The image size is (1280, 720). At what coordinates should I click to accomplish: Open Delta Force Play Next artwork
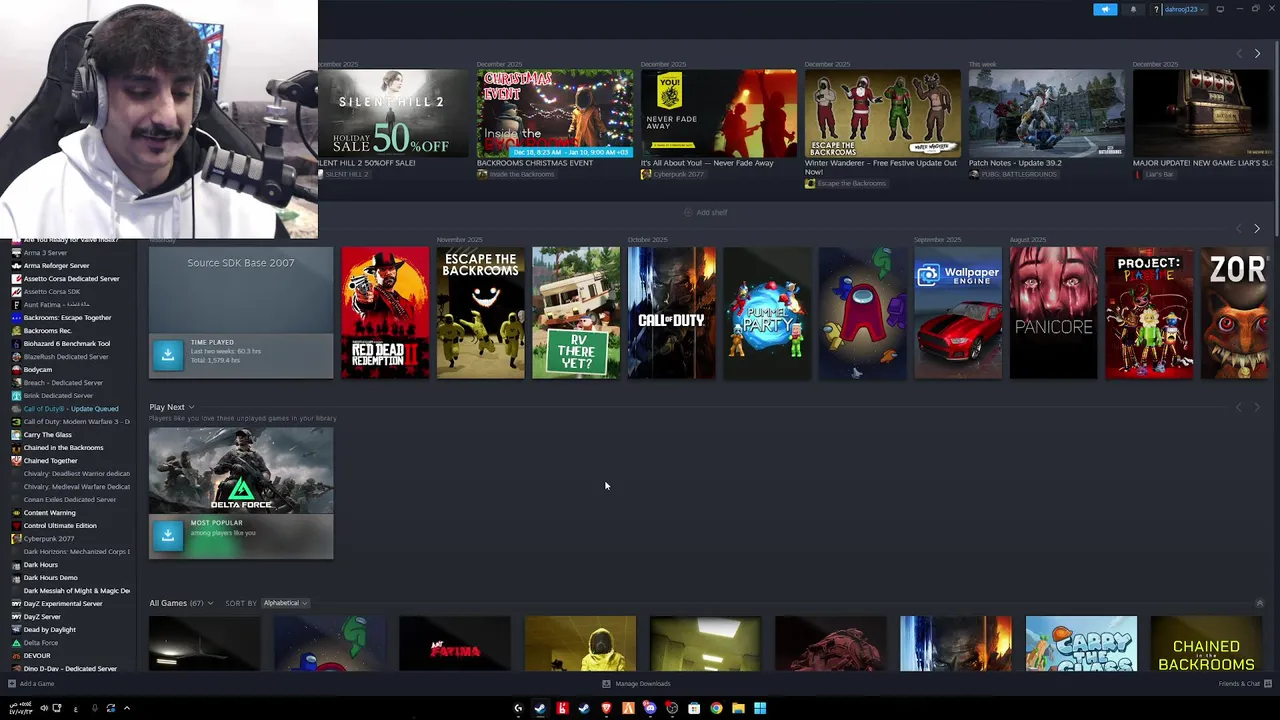coord(241,470)
